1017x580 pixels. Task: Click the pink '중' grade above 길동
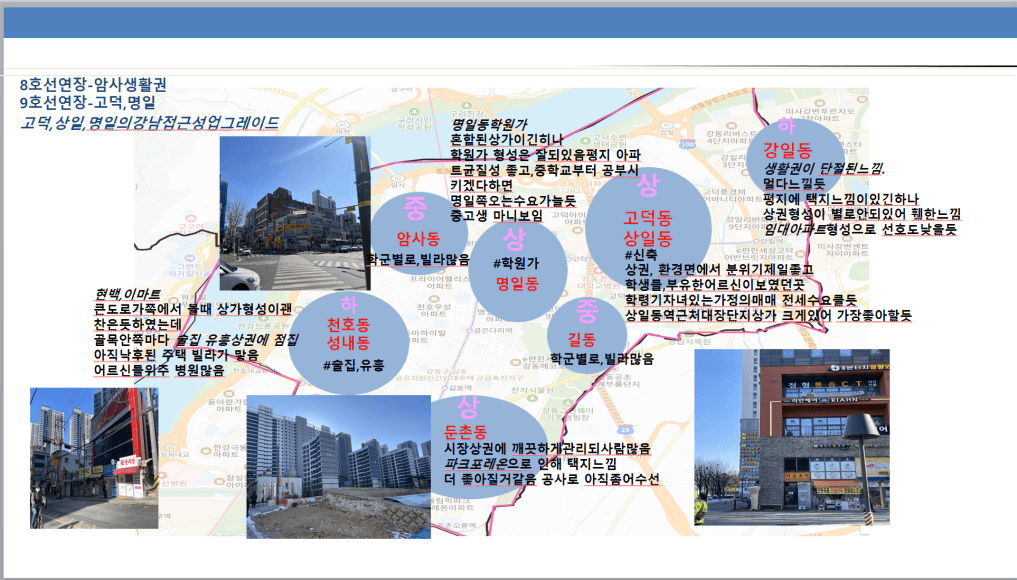point(587,311)
